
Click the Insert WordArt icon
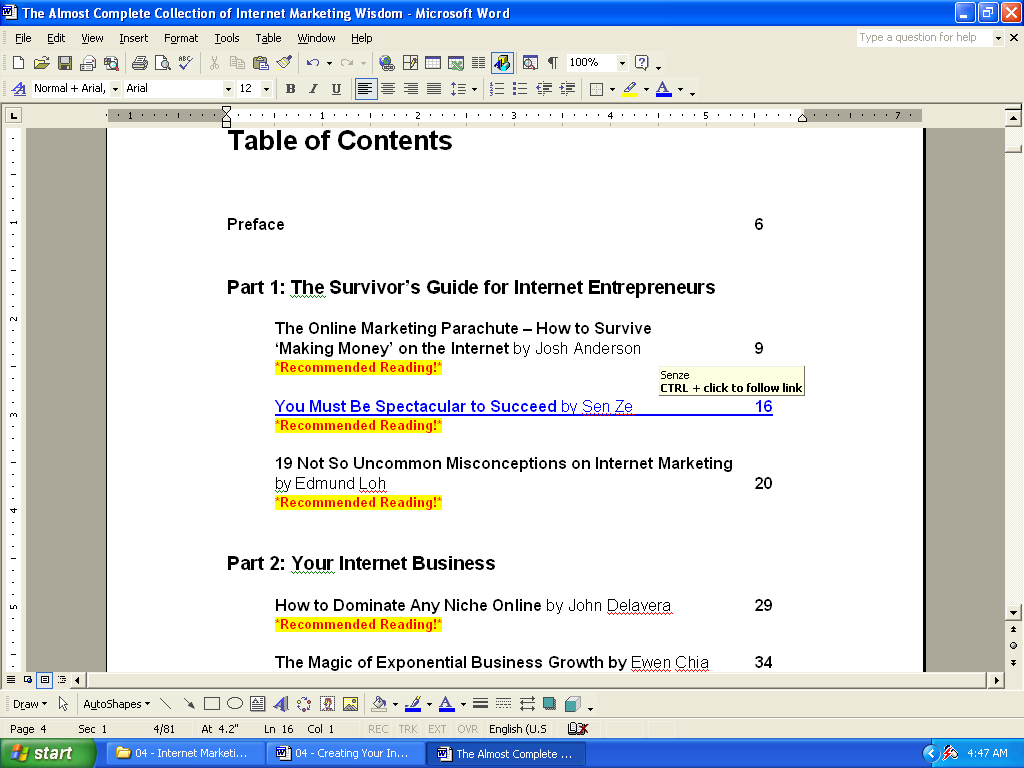281,704
